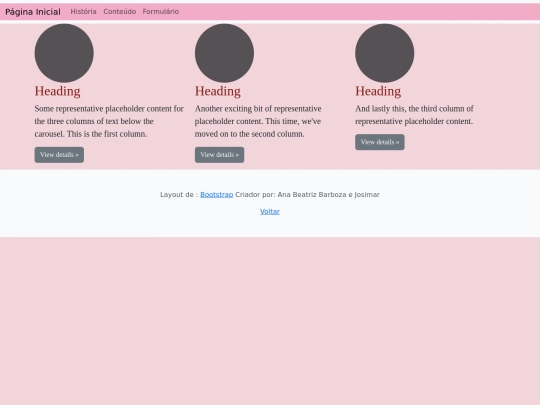This screenshot has height=405, width=540.
Task: Click the text 'Another exciting bit of representative'
Action: 258,108
